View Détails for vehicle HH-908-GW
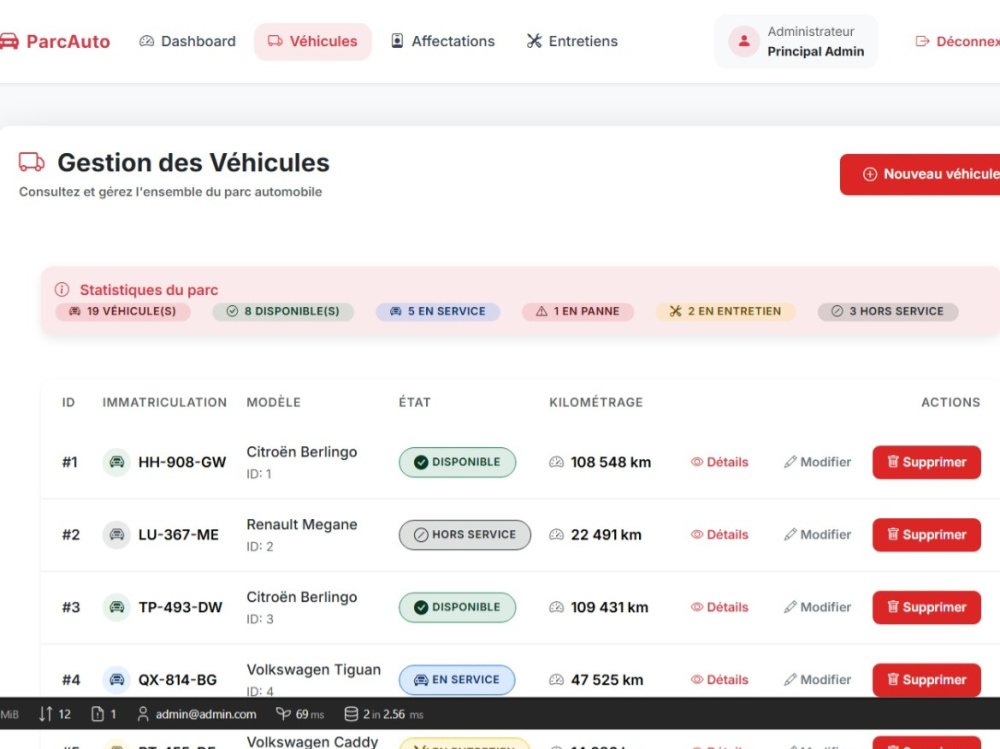The image size is (1000, 749). pyautogui.click(x=719, y=462)
